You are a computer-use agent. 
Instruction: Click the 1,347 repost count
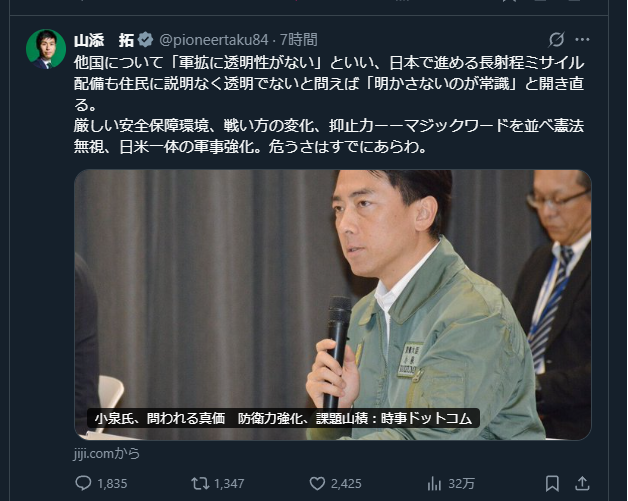pos(229,484)
